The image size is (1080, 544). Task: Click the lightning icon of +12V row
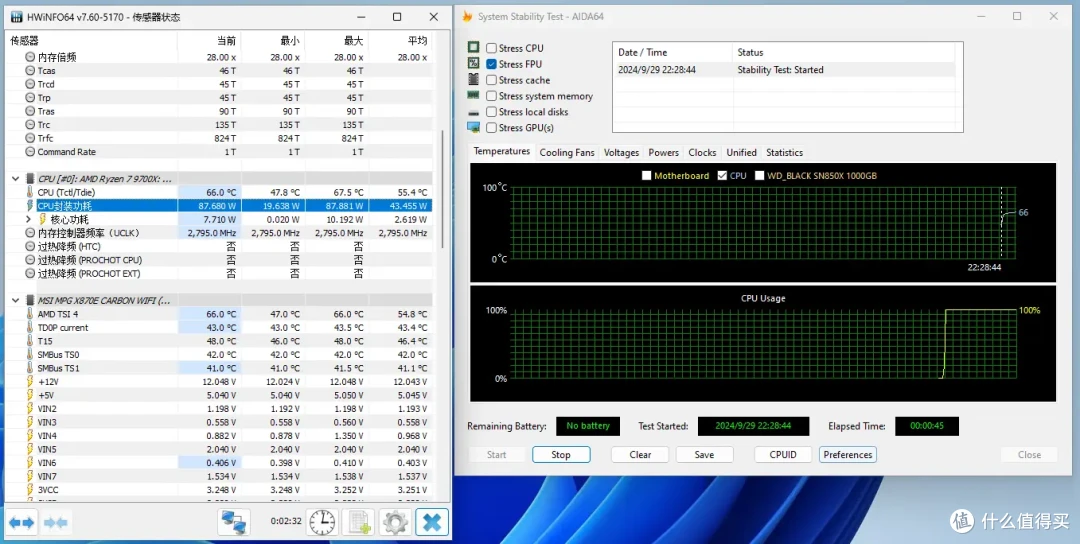pyautogui.click(x=30, y=381)
